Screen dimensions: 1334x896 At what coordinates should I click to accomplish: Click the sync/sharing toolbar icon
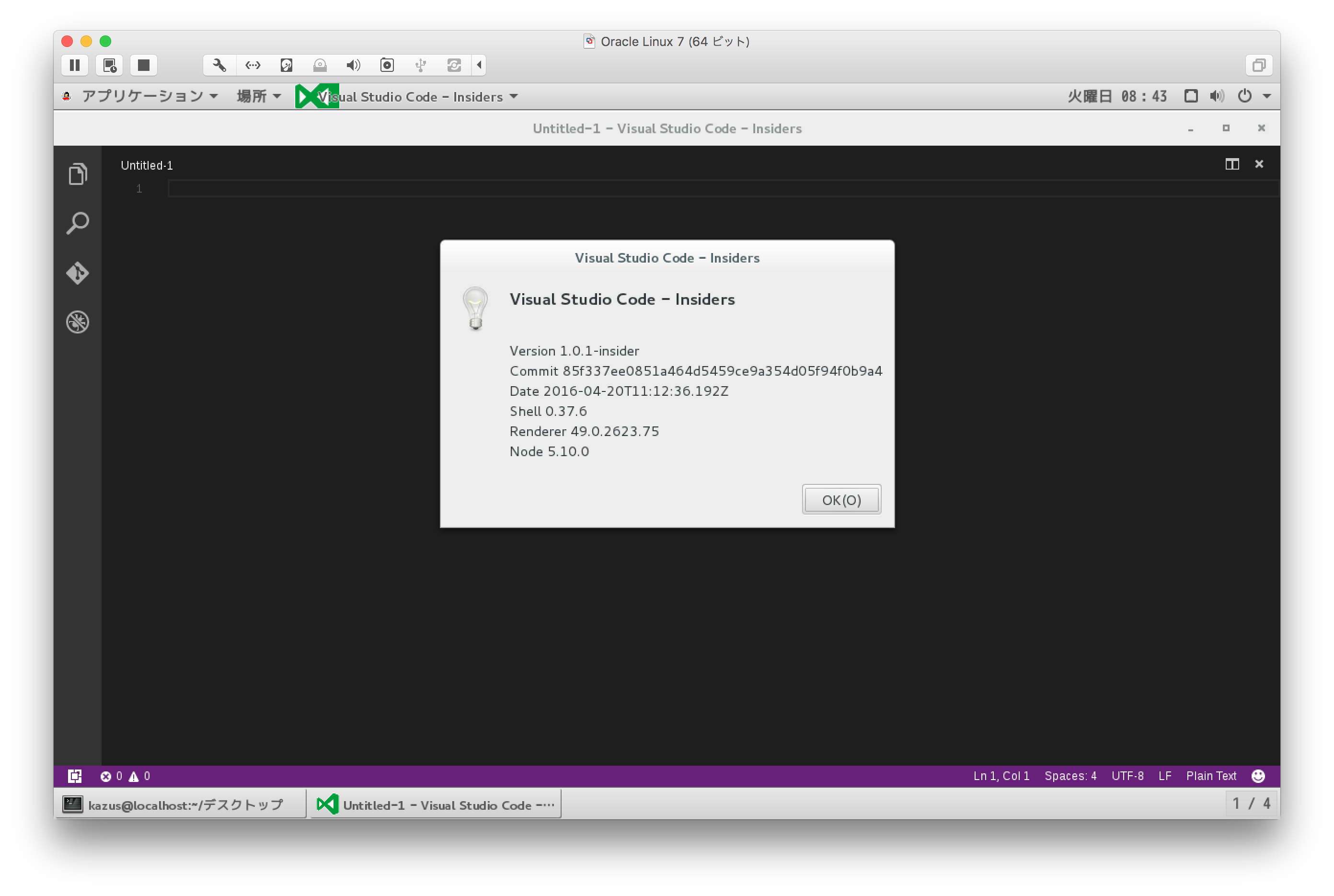[x=454, y=65]
